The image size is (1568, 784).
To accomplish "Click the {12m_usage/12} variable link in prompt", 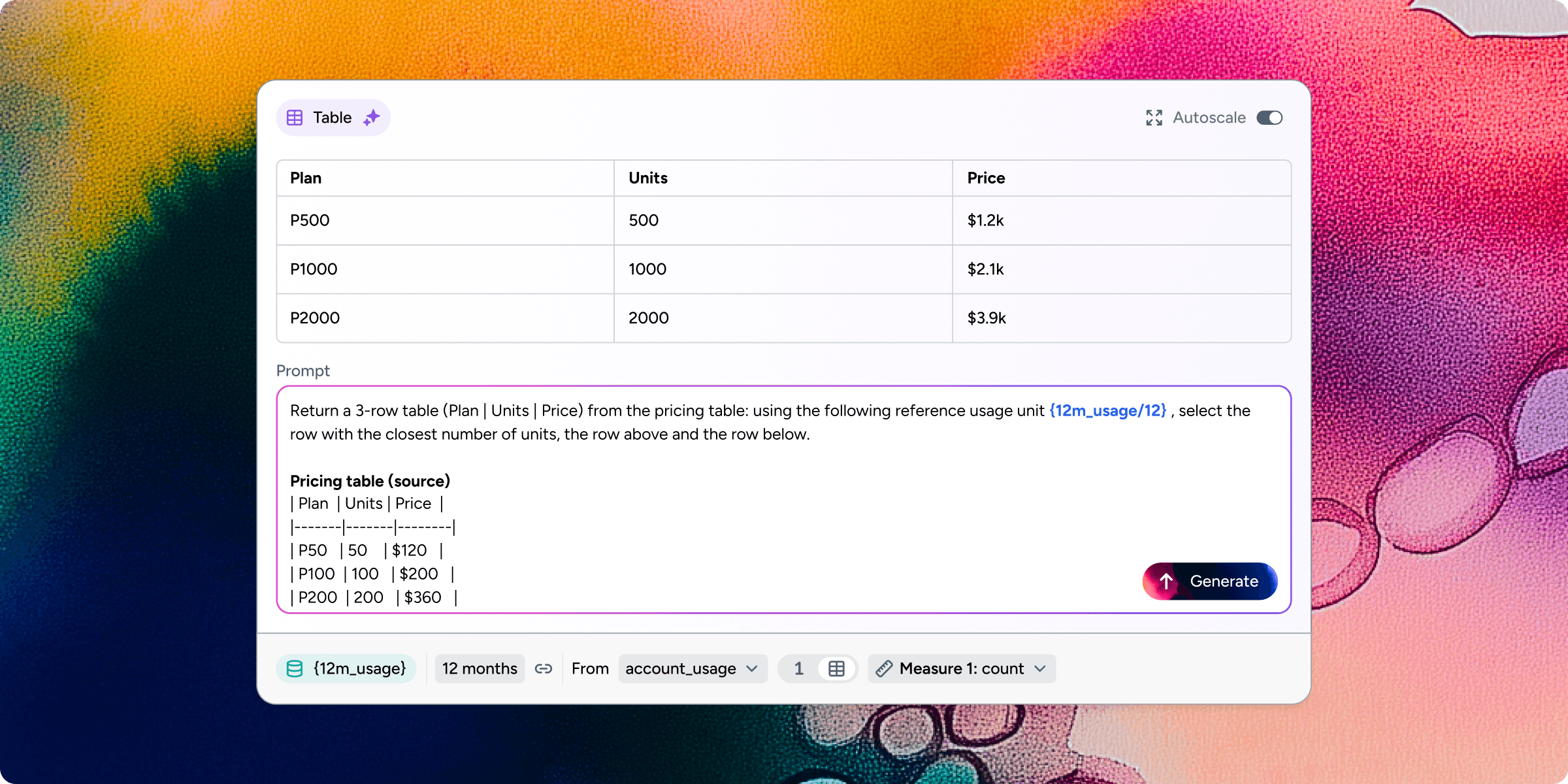I will point(1107,410).
